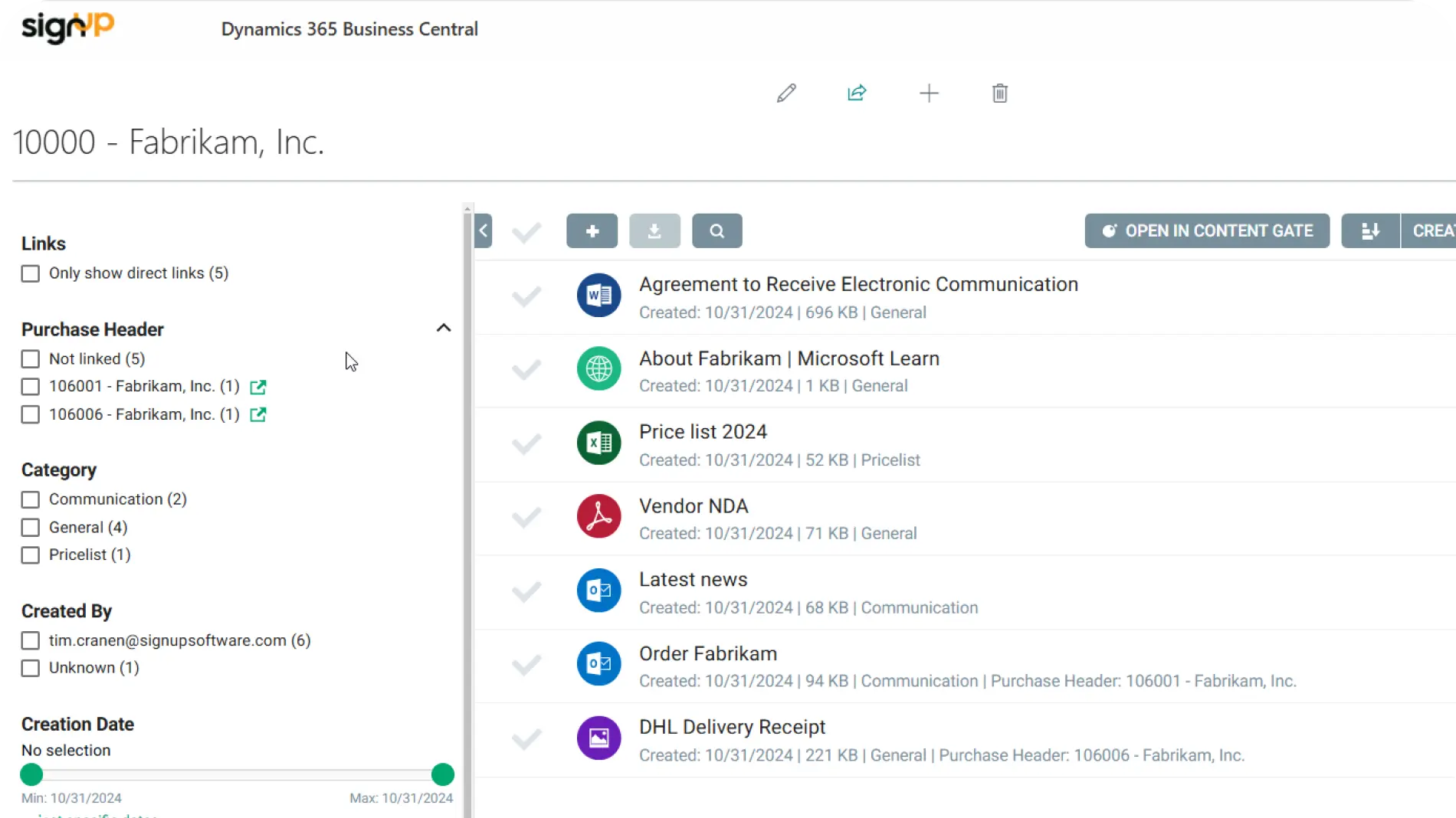This screenshot has height=818, width=1456.
Task: Click Open in Content Gate button
Action: [x=1207, y=231]
